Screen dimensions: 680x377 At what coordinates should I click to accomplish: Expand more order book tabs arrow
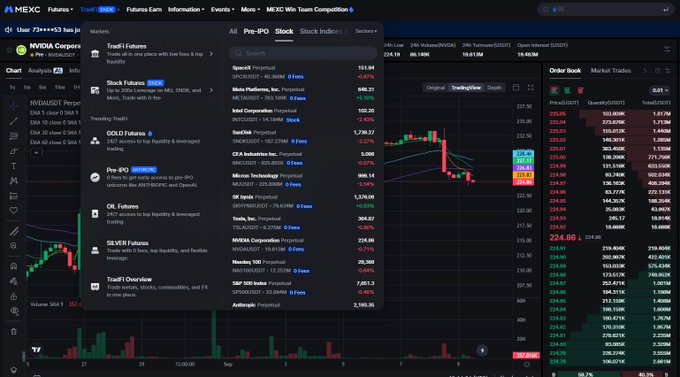pos(644,71)
